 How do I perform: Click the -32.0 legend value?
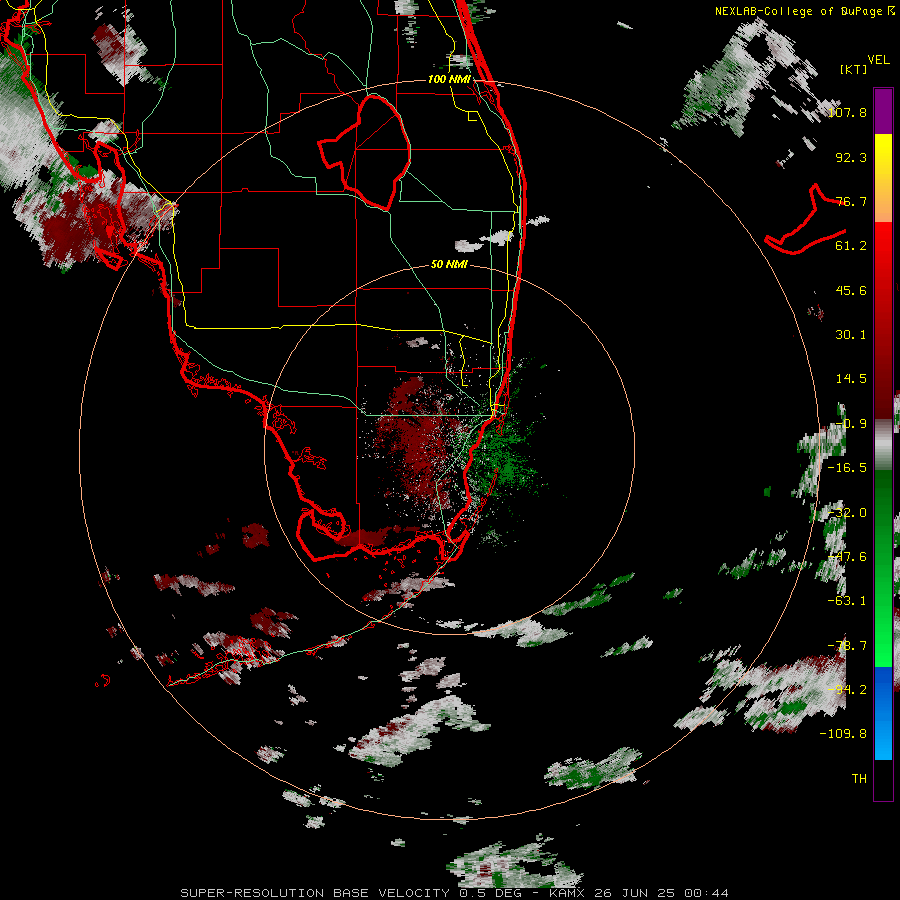pos(847,513)
